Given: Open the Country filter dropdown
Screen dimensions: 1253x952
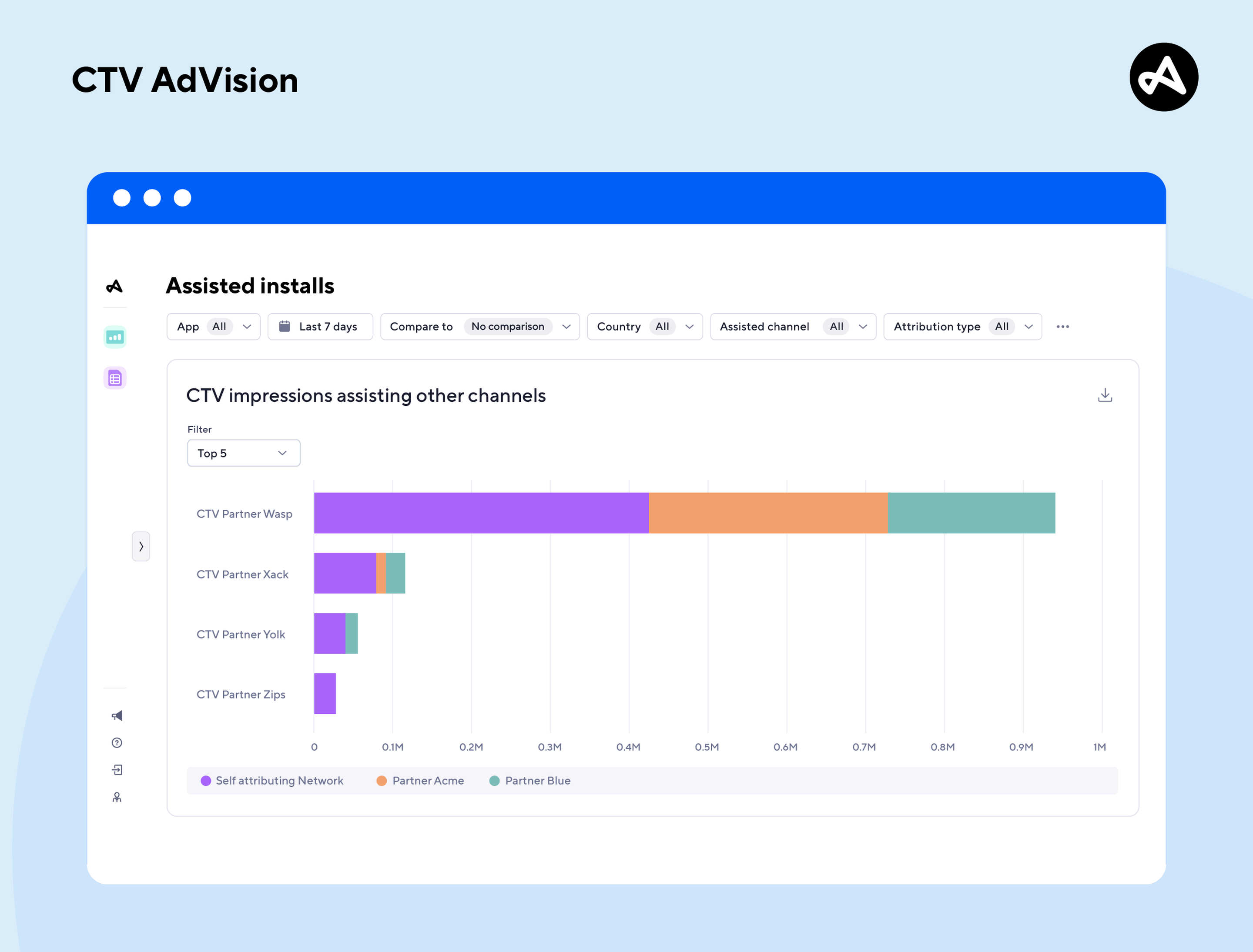Looking at the screenshot, I should [x=645, y=327].
